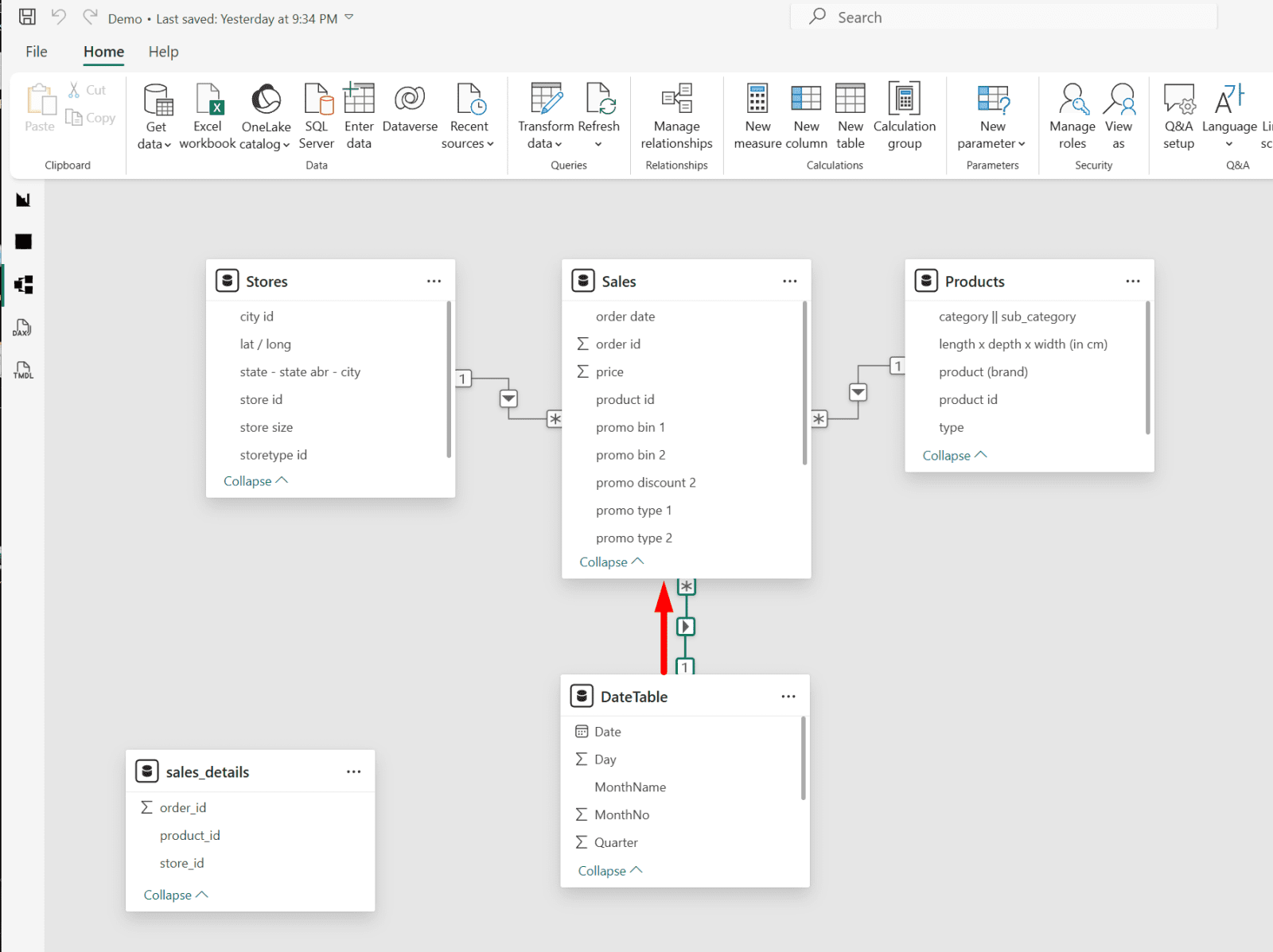The image size is (1273, 952).
Task: Open more options for Sales table
Action: click(x=789, y=282)
